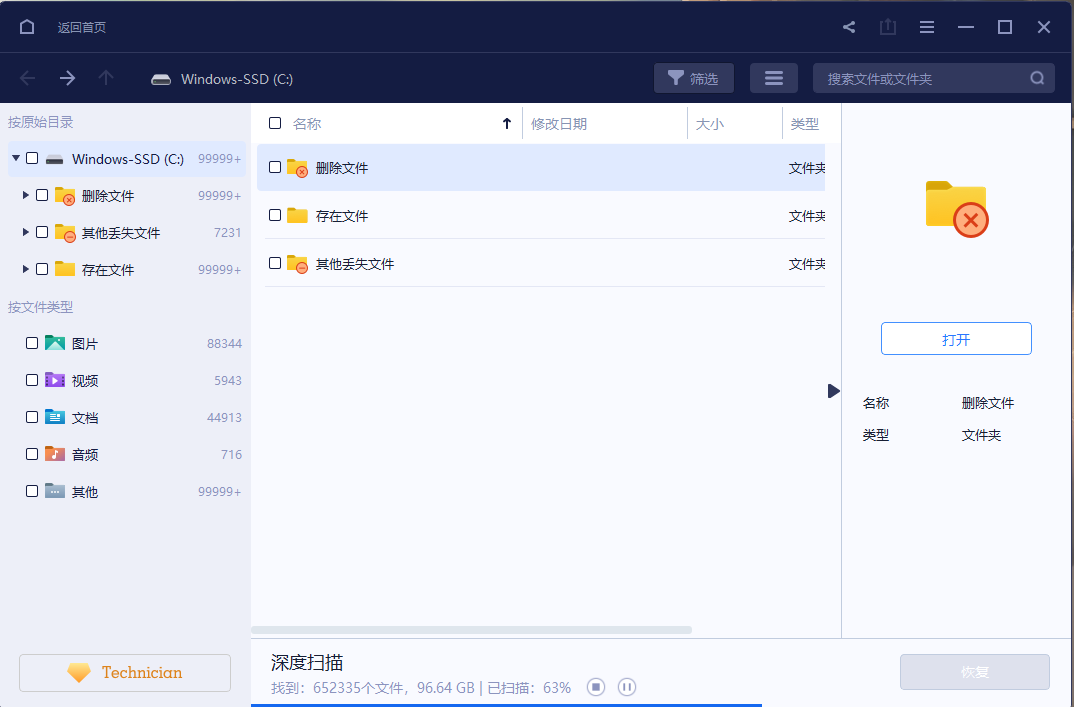Select the 存在文件 row checkbox in list
1074x707 pixels.
(x=275, y=215)
